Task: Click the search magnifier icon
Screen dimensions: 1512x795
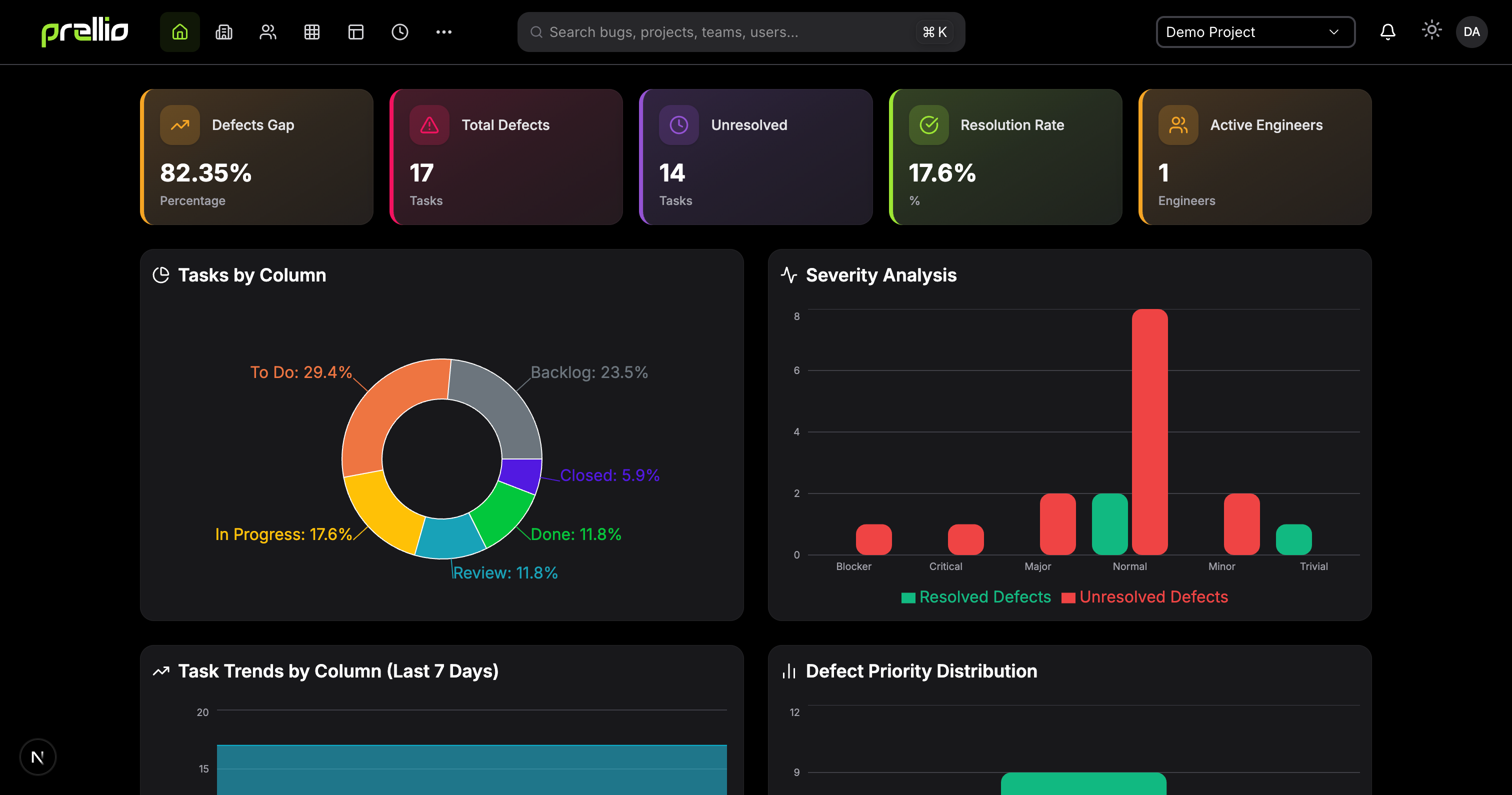Action: 536,31
